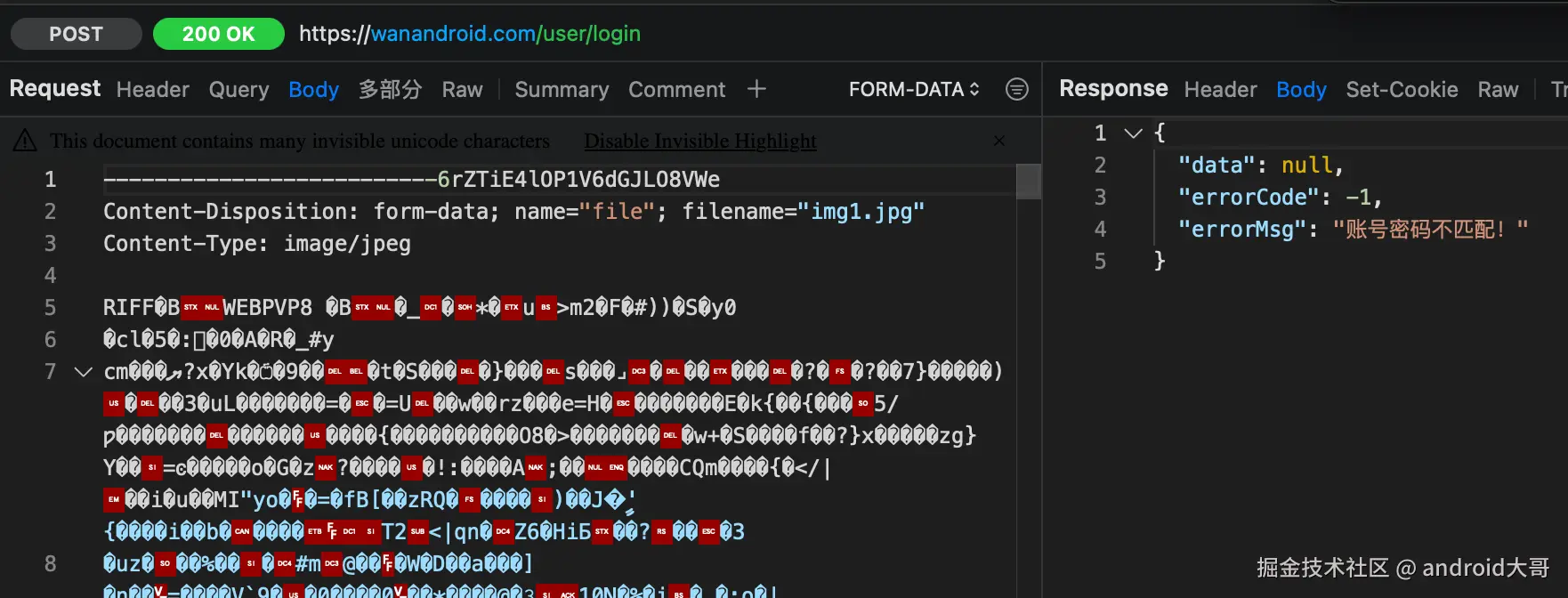Collapse the JSON root object at line 1
Screen dimensions: 1568x598
point(1133,133)
